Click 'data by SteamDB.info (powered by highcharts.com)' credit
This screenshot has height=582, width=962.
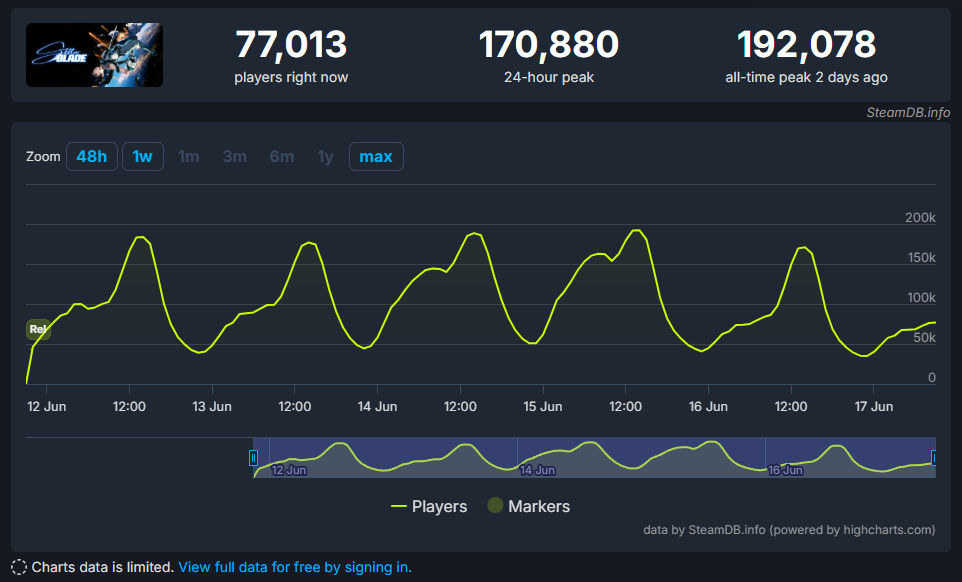pos(789,529)
